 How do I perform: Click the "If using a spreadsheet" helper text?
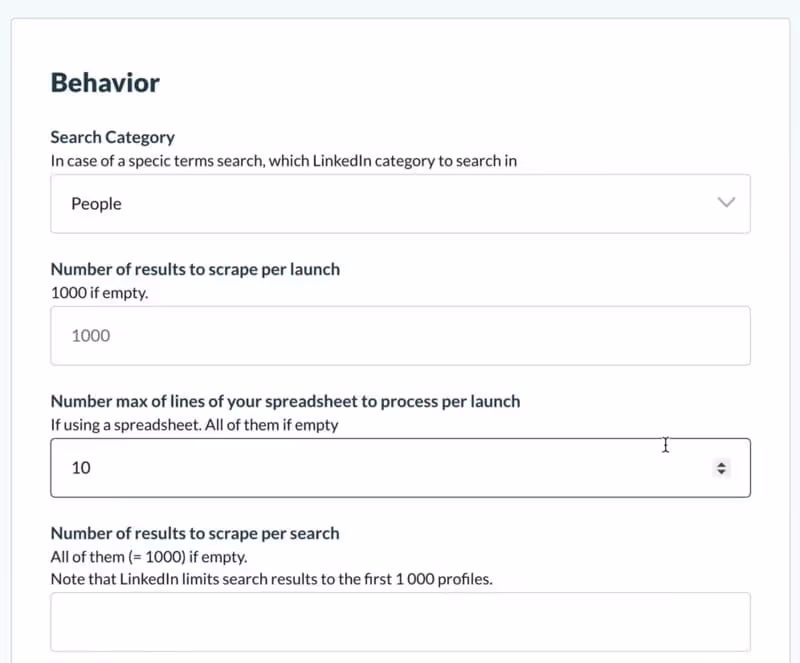(190, 424)
